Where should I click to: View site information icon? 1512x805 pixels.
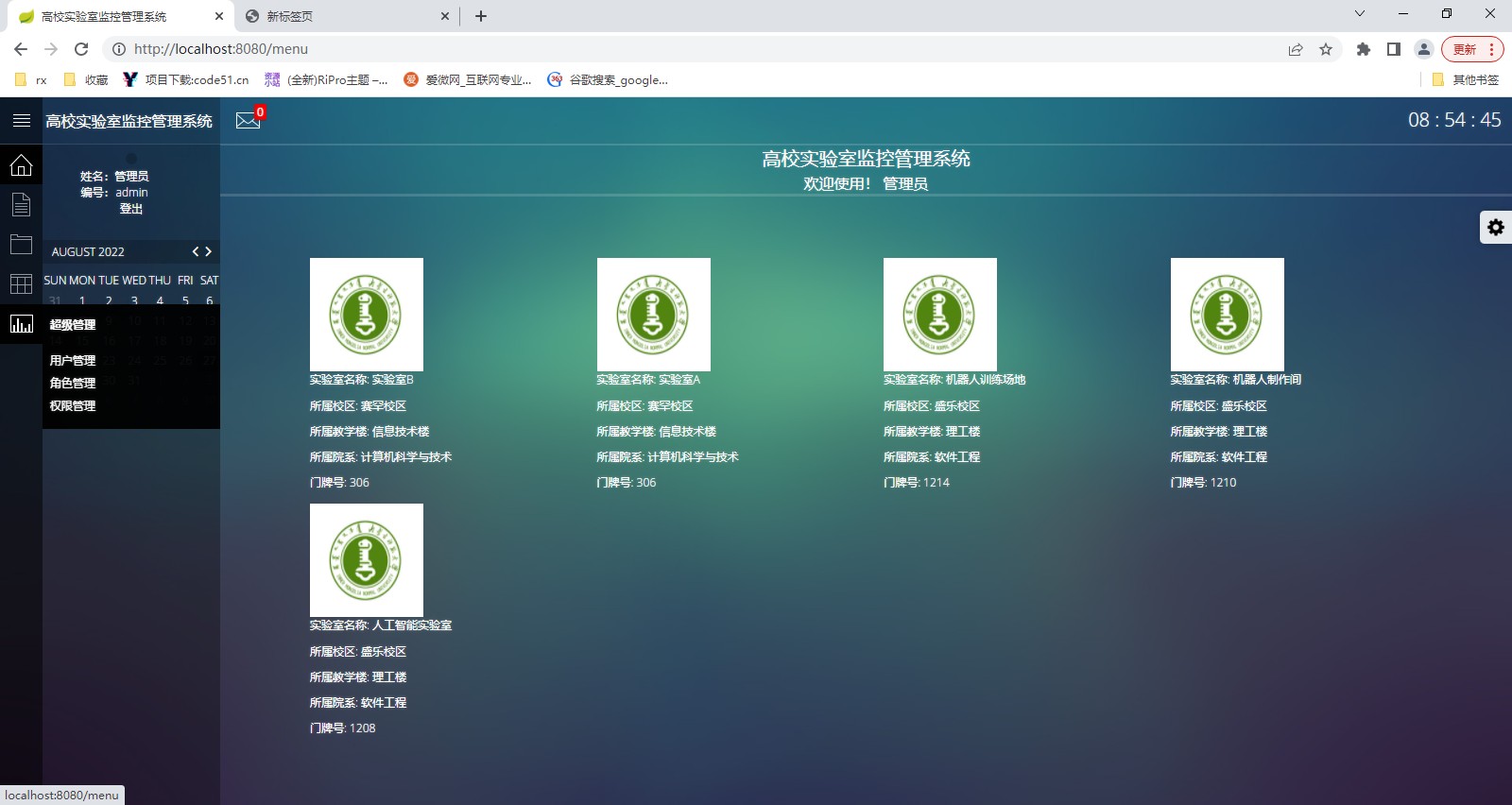119,49
